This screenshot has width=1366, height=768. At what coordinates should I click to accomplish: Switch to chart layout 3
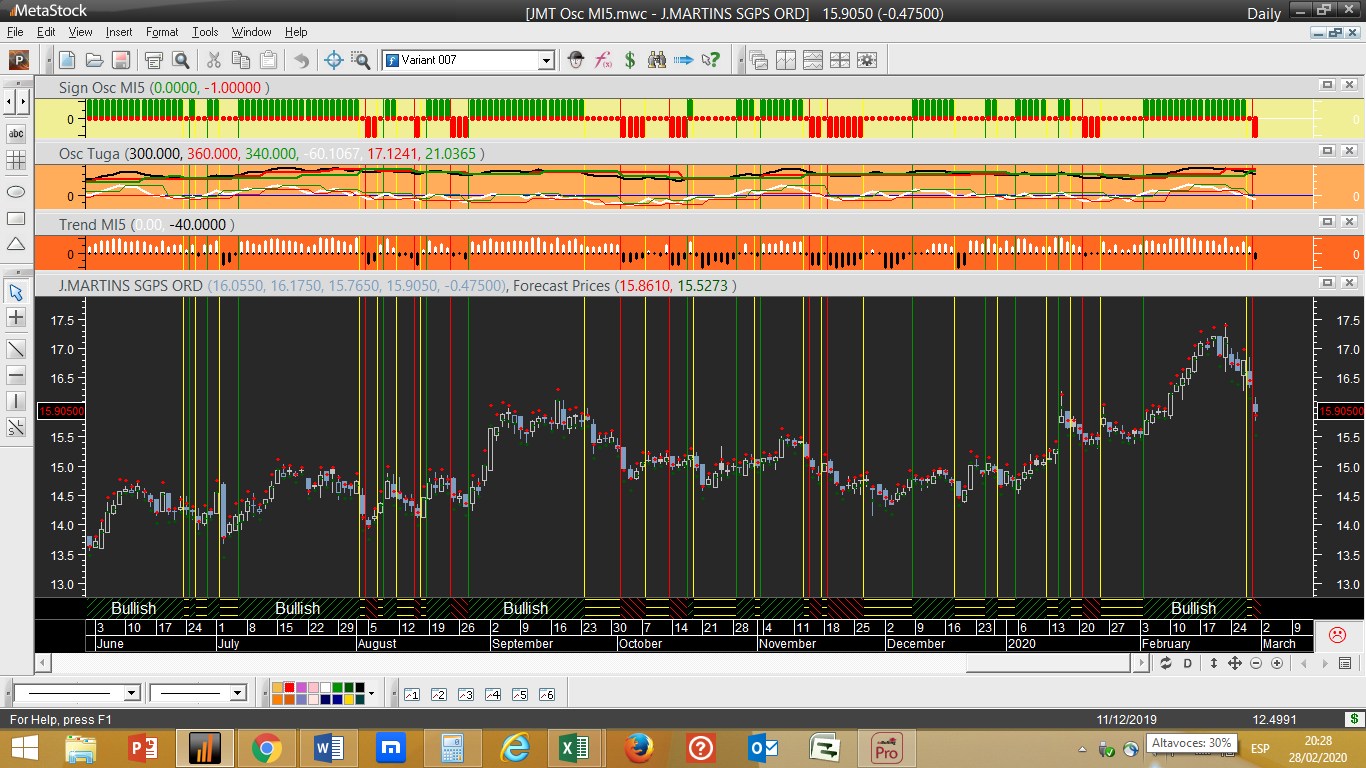click(x=465, y=694)
